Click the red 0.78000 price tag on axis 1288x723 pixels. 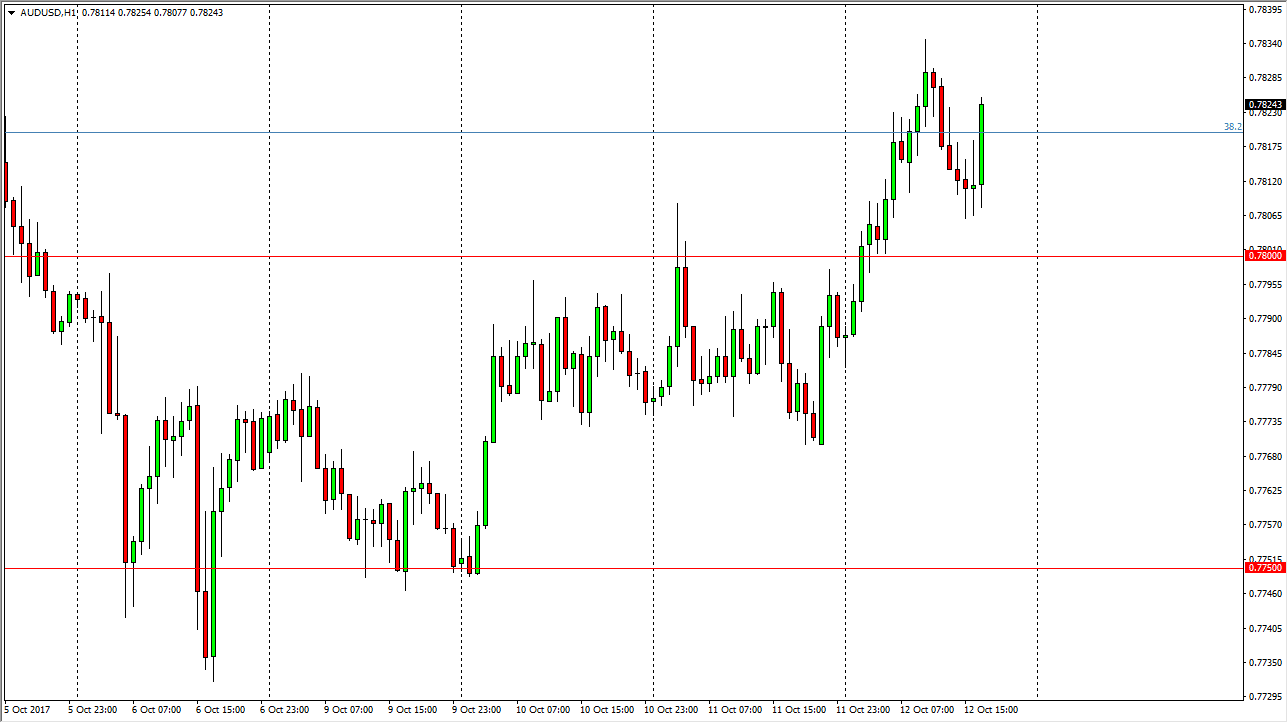[x=1265, y=256]
